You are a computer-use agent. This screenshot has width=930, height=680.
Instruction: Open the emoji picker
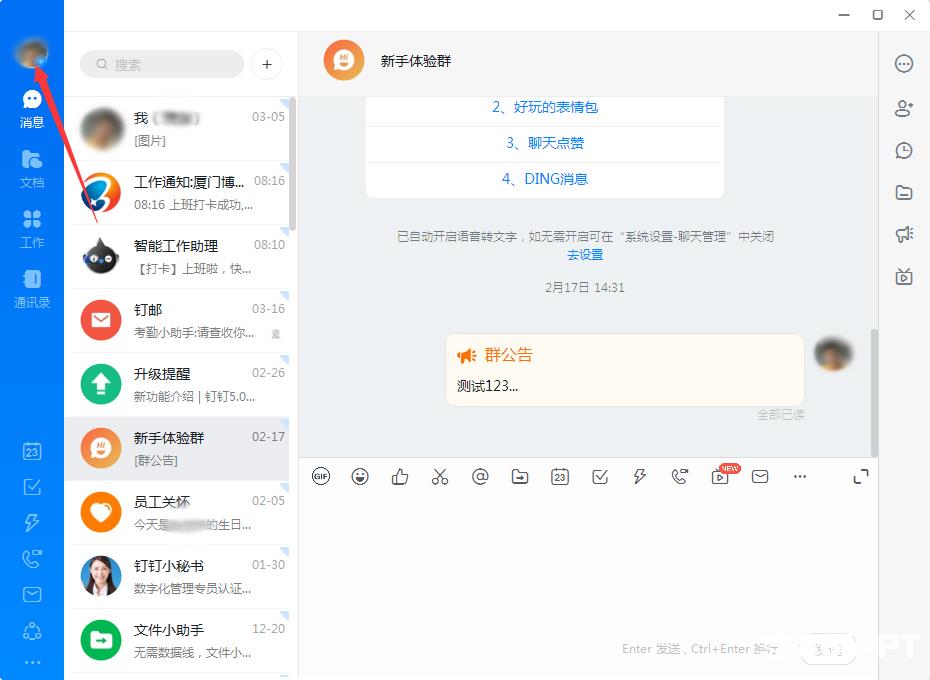pos(360,476)
